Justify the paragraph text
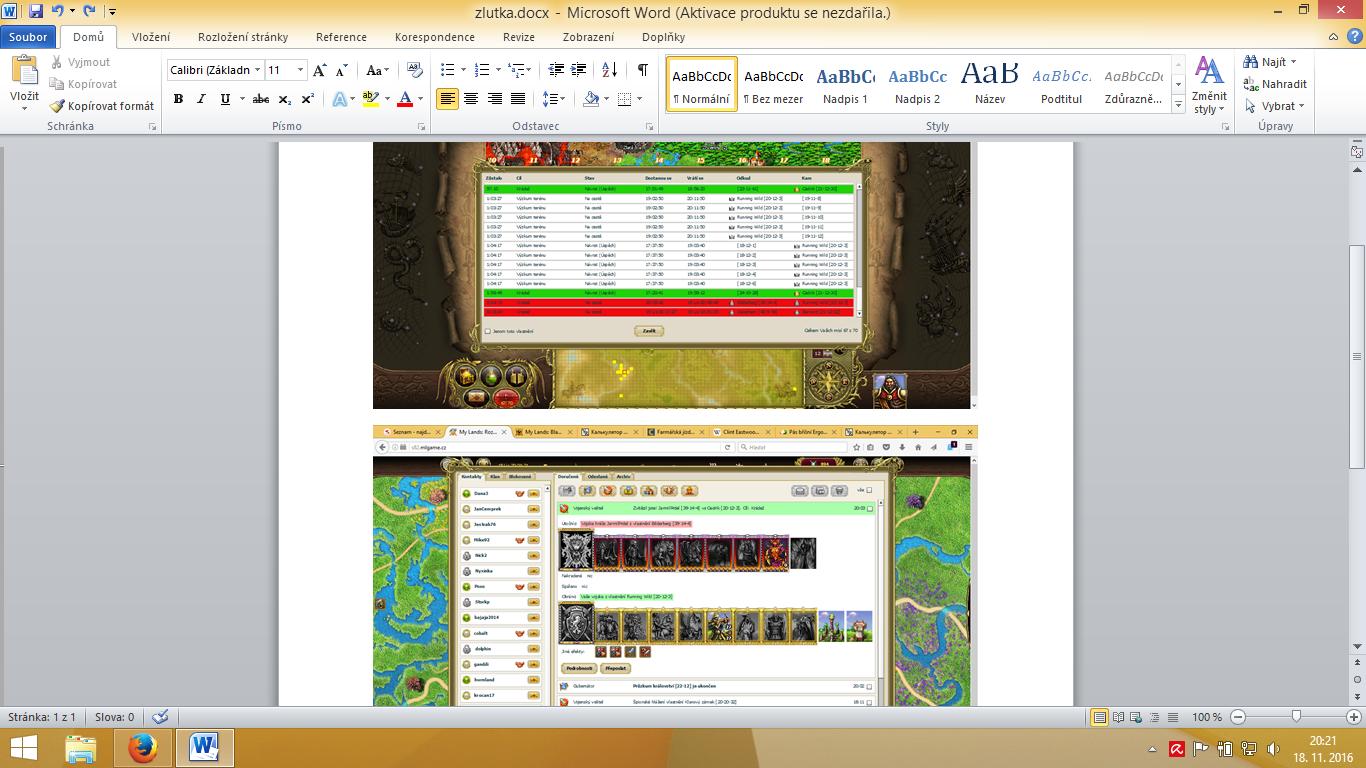Image resolution: width=1366 pixels, height=768 pixels. 518,99
